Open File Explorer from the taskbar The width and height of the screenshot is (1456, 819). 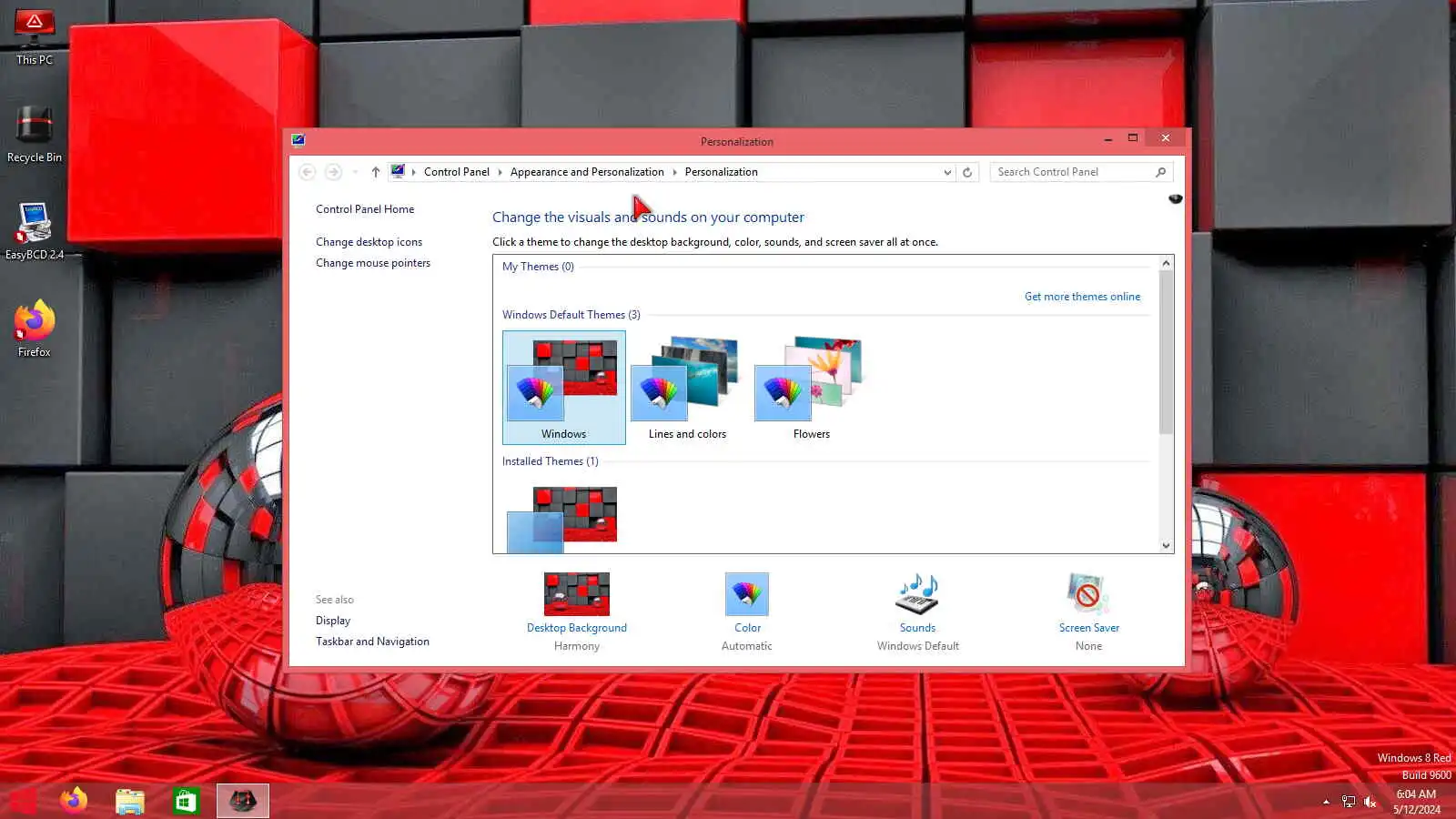tap(130, 801)
